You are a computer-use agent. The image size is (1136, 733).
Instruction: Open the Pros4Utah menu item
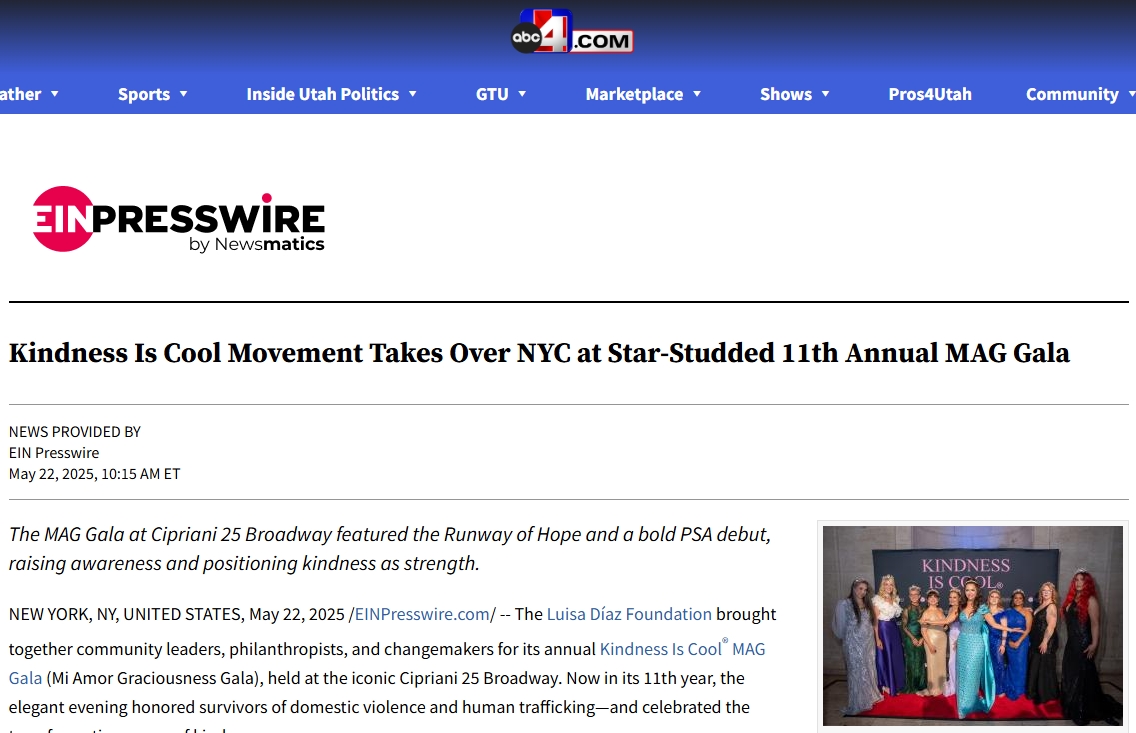click(x=930, y=94)
